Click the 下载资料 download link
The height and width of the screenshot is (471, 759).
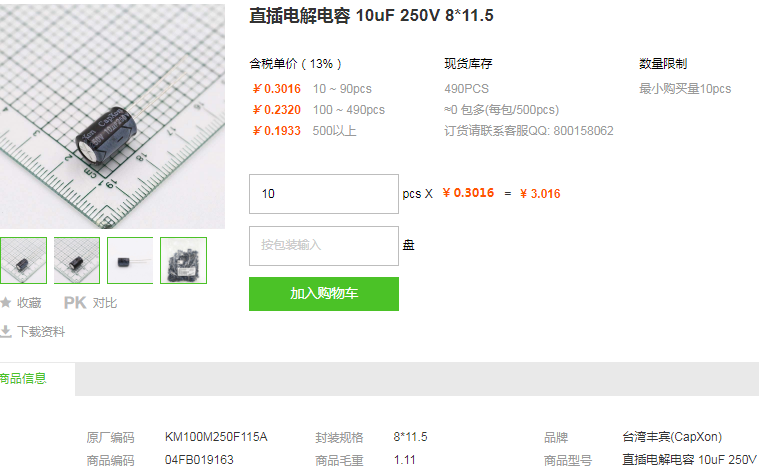[41, 332]
